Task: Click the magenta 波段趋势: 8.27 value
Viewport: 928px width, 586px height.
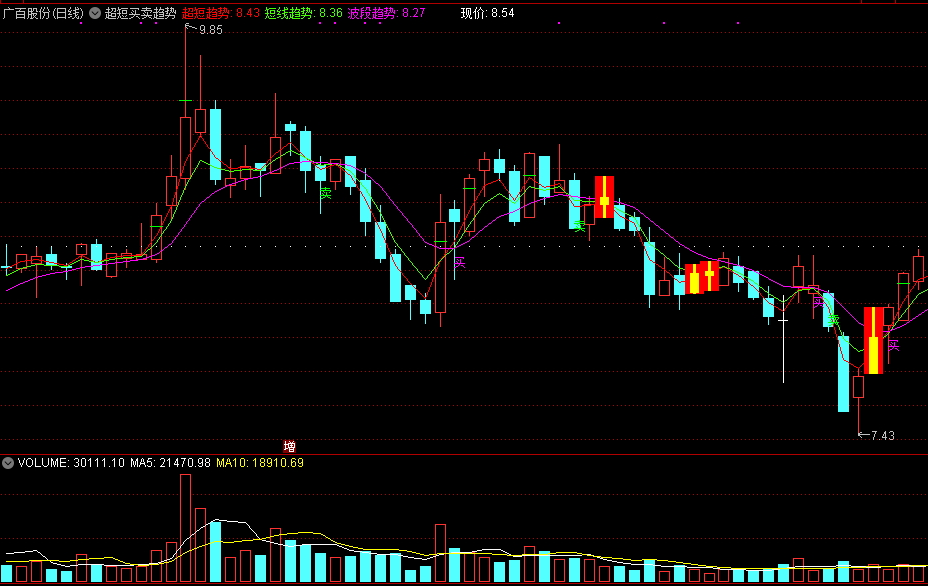Action: click(x=386, y=13)
